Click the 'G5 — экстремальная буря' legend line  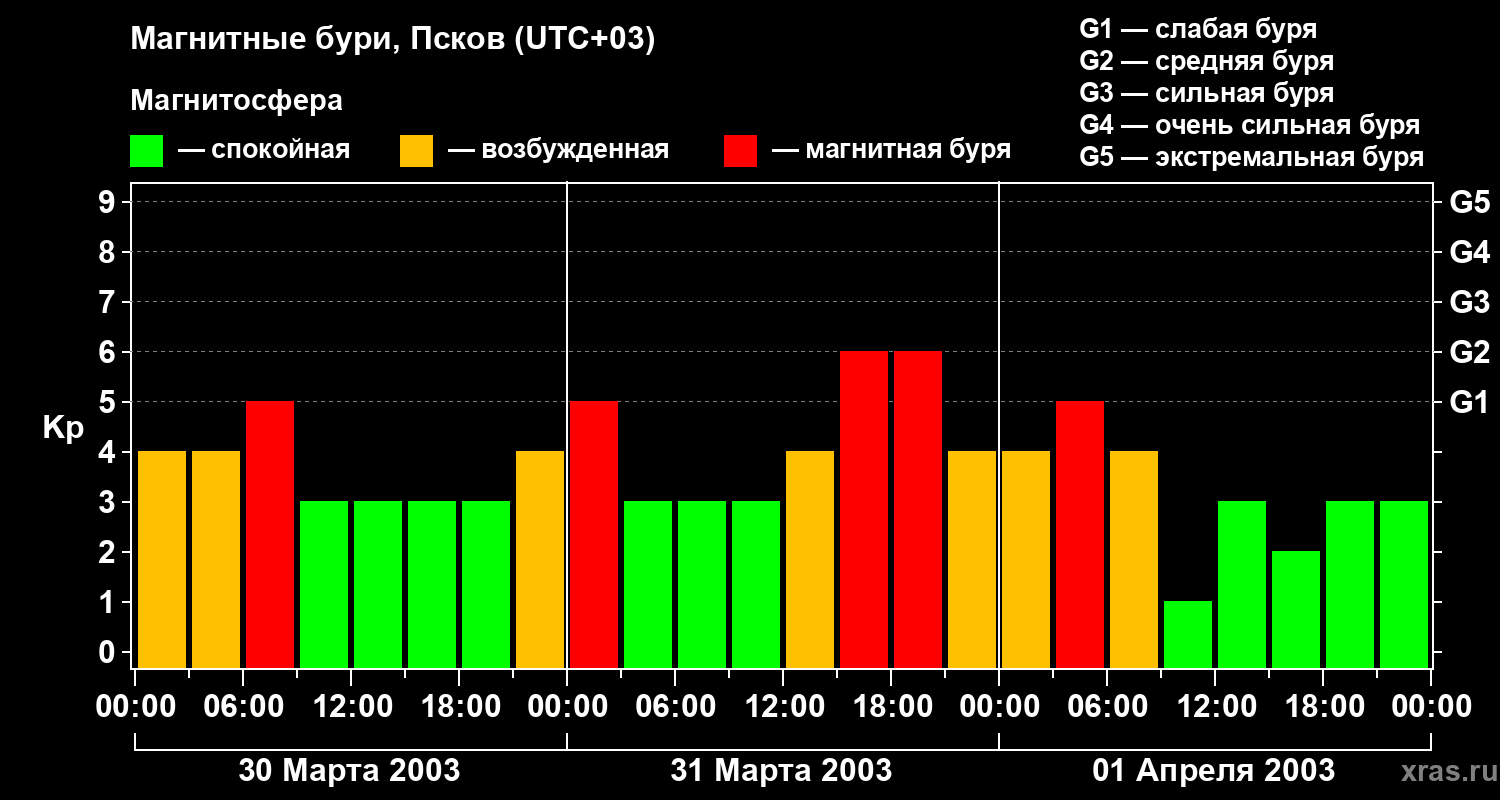(1252, 157)
